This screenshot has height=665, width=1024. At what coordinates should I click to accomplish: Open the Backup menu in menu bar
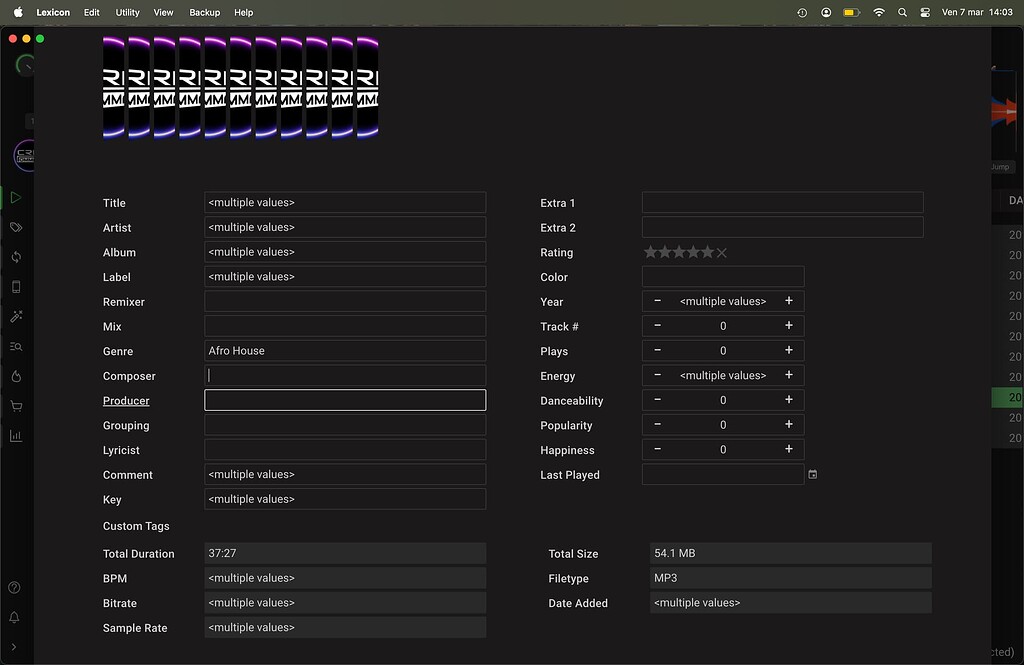click(x=204, y=13)
